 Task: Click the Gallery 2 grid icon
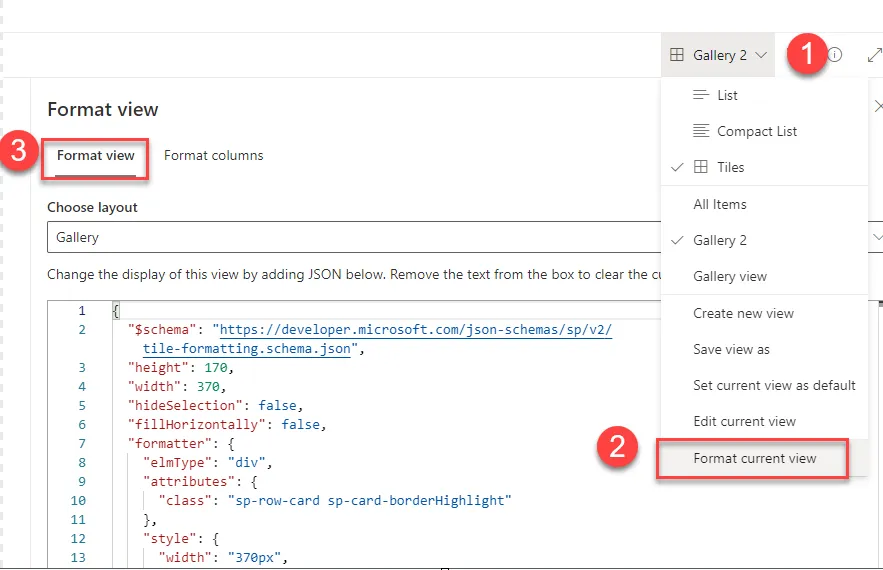click(677, 55)
